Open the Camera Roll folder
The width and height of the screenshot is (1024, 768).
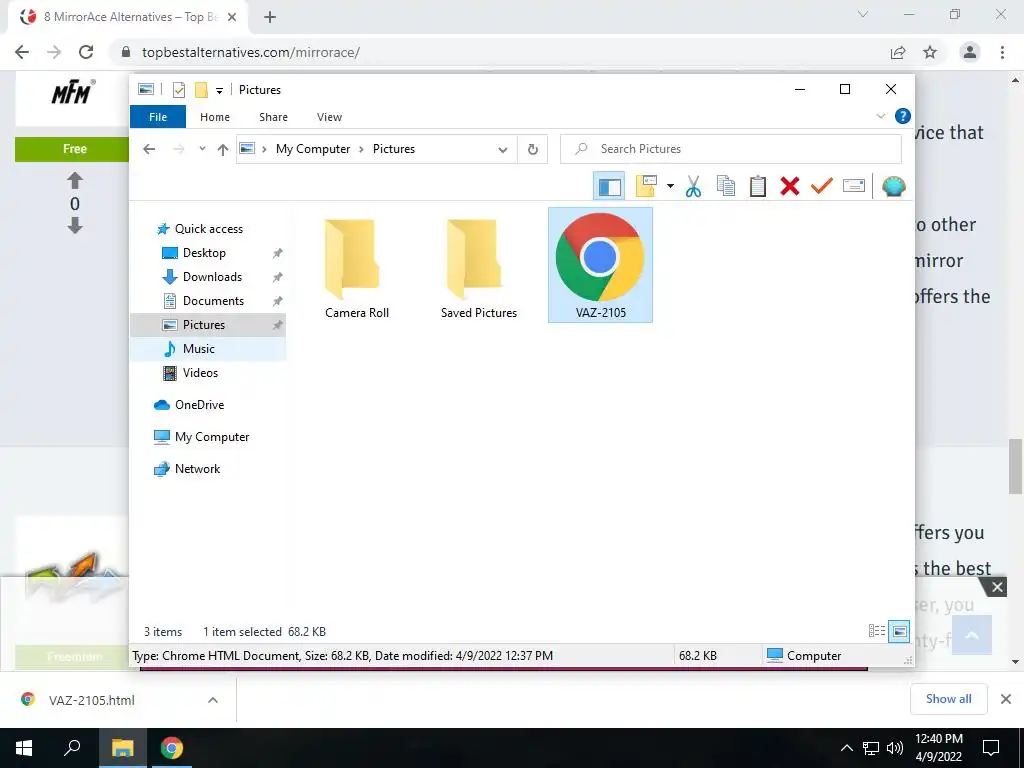(x=357, y=268)
